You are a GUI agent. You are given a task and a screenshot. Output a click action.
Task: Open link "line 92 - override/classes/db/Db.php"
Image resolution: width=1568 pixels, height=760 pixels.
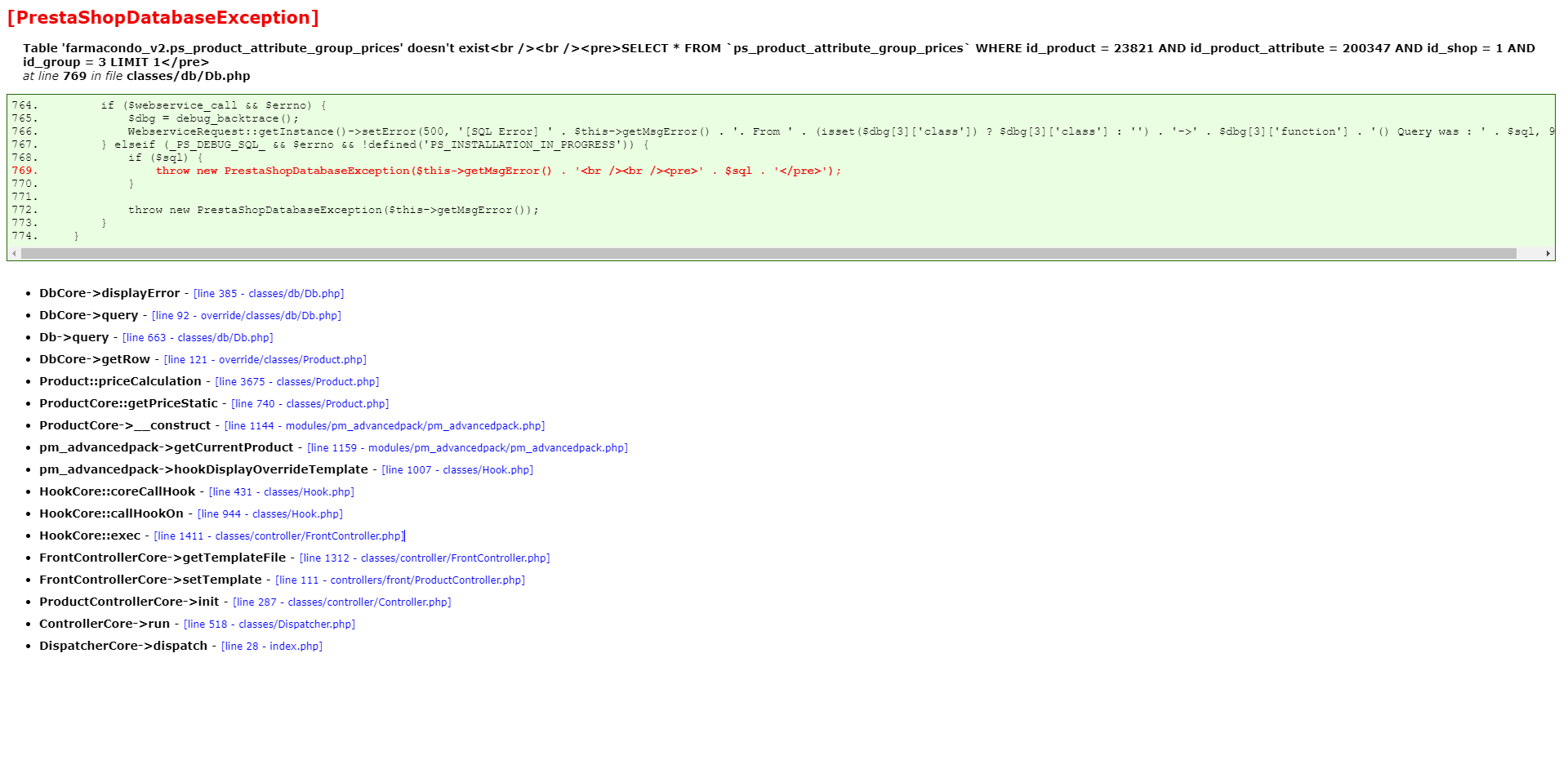pos(247,316)
